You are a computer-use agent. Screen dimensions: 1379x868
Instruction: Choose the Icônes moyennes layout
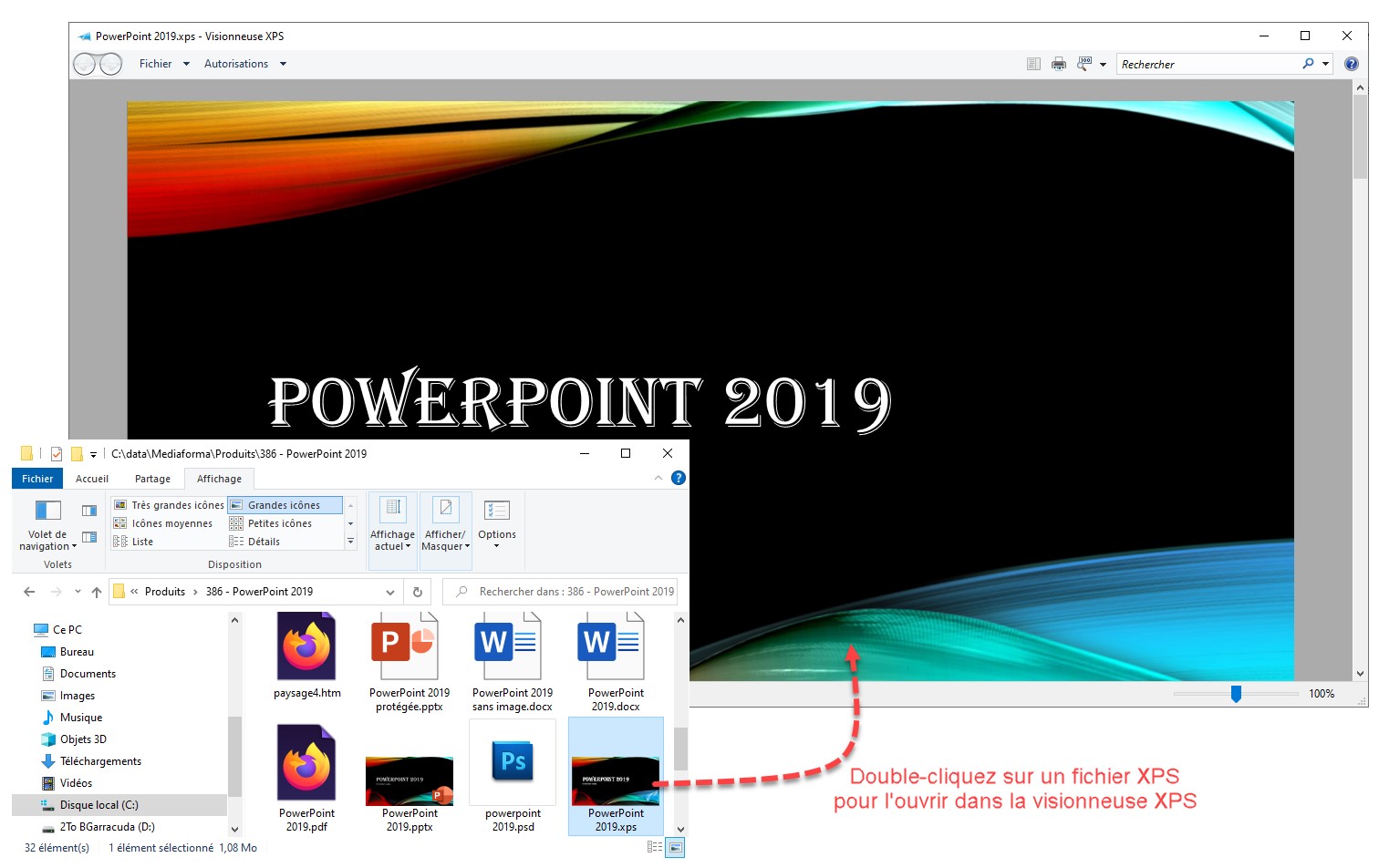(162, 523)
